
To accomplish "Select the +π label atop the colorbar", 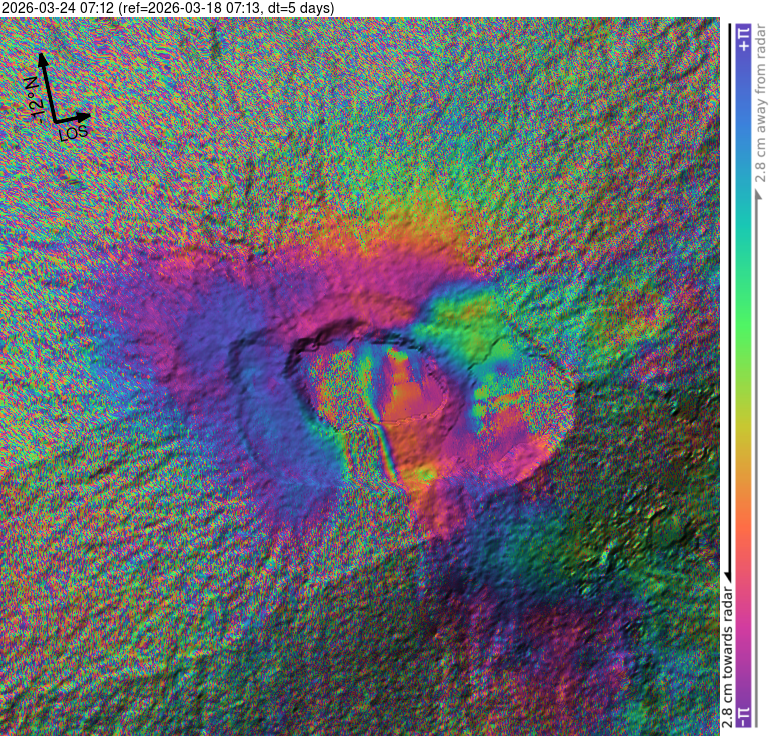I will 742,38.
